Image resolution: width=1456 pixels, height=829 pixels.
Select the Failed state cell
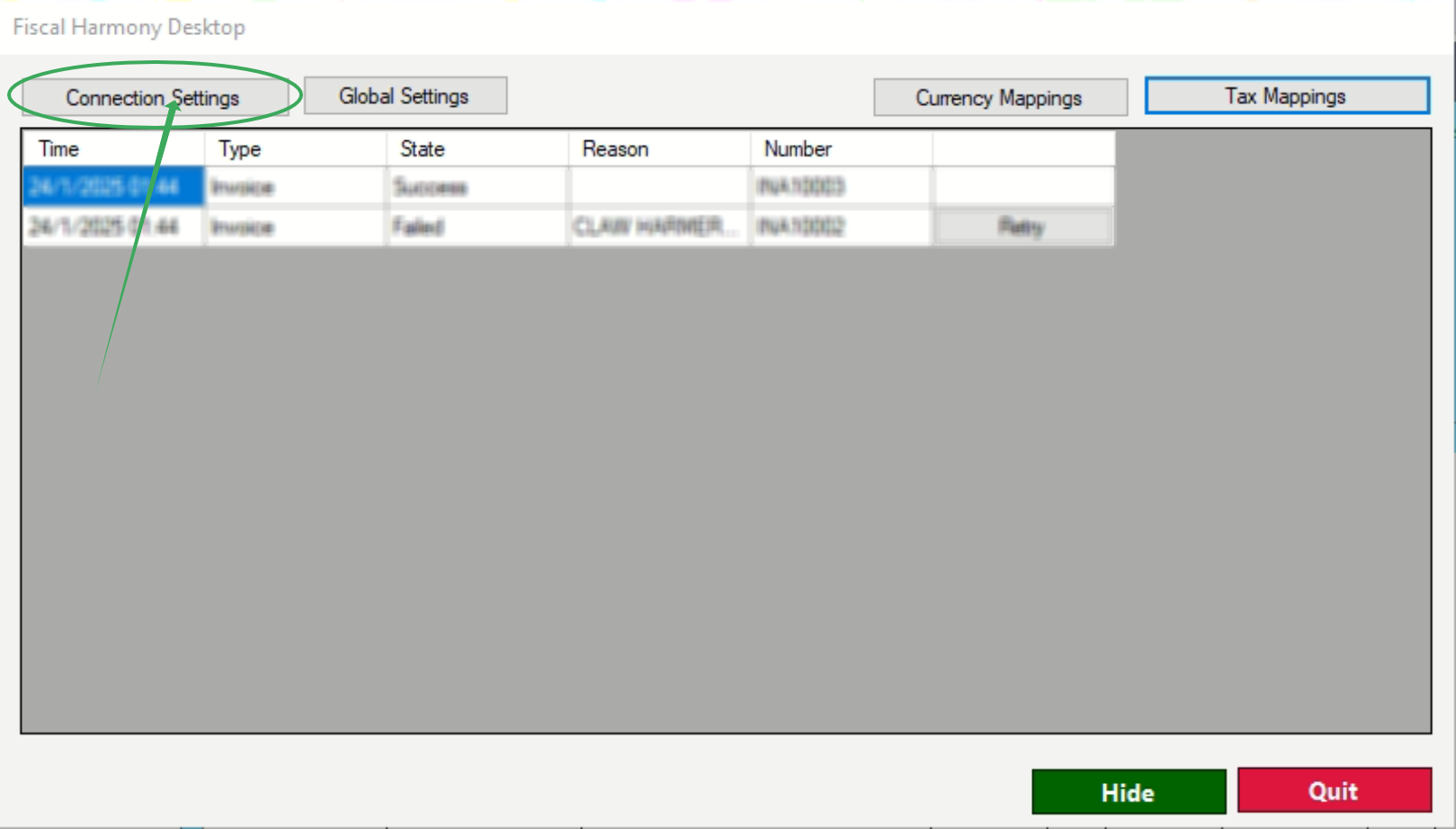tap(478, 227)
